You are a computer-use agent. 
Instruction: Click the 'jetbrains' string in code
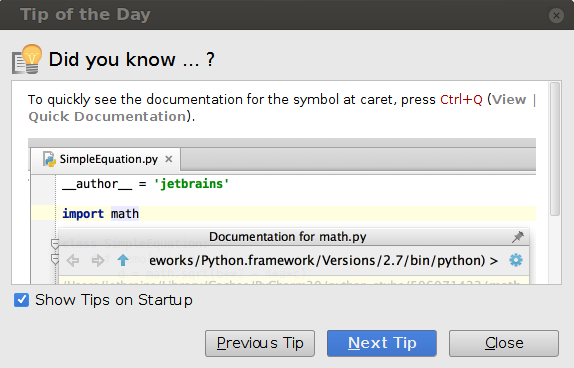[191, 183]
